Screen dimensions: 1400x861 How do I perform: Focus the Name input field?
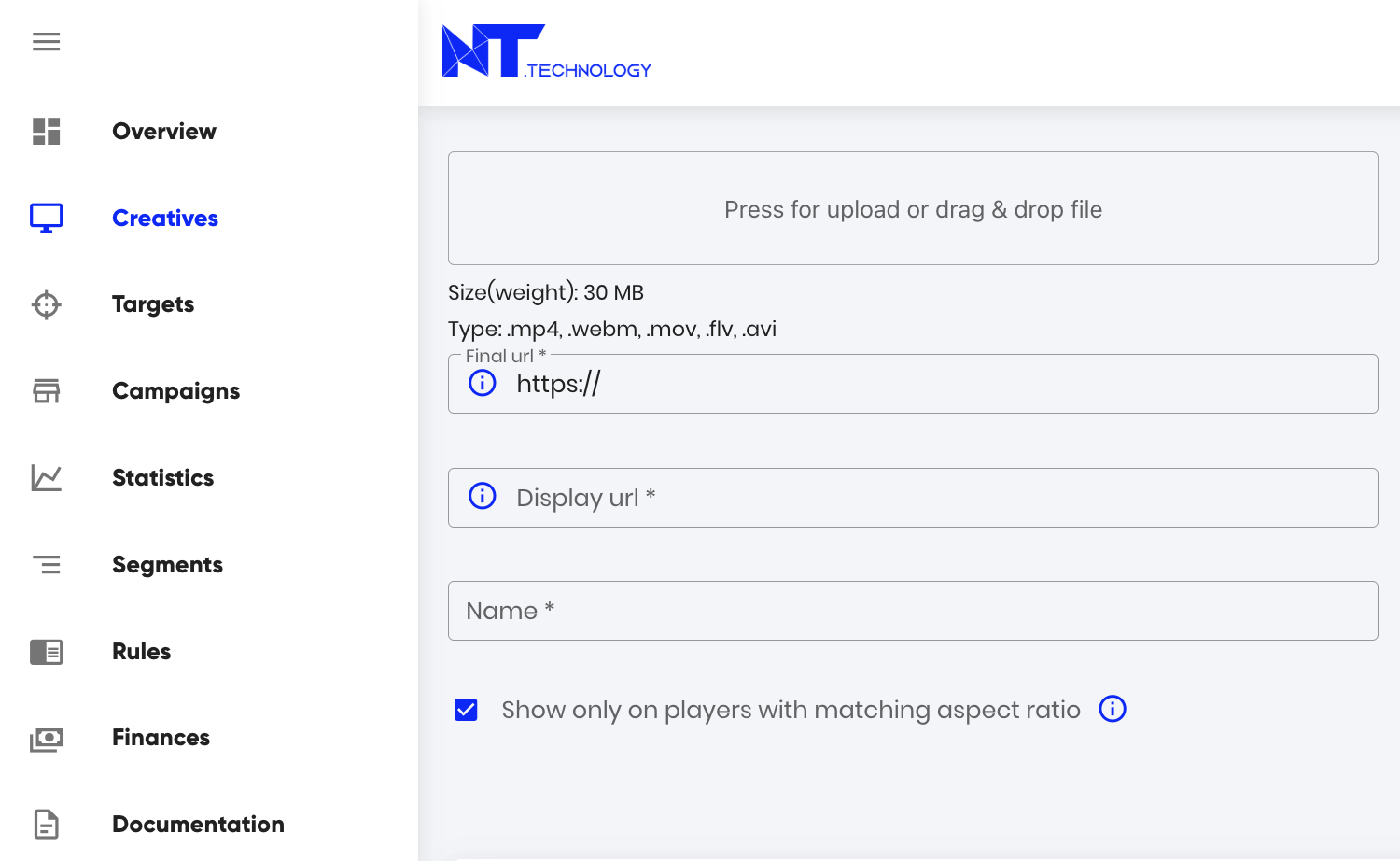[913, 611]
